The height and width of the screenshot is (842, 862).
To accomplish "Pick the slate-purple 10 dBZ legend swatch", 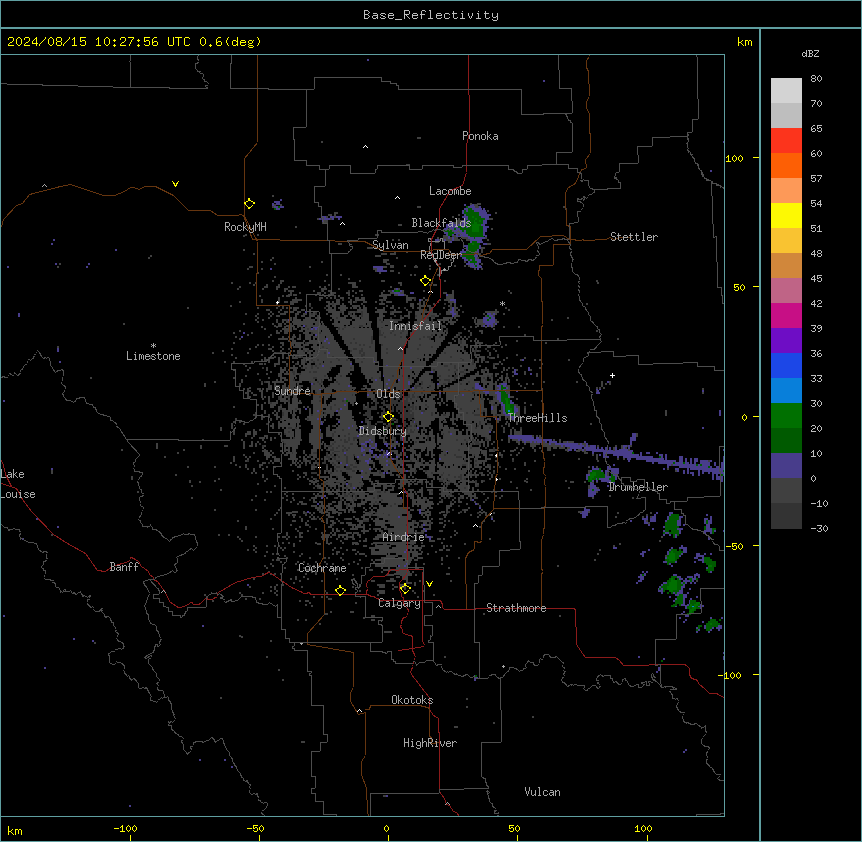I will pyautogui.click(x=786, y=466).
